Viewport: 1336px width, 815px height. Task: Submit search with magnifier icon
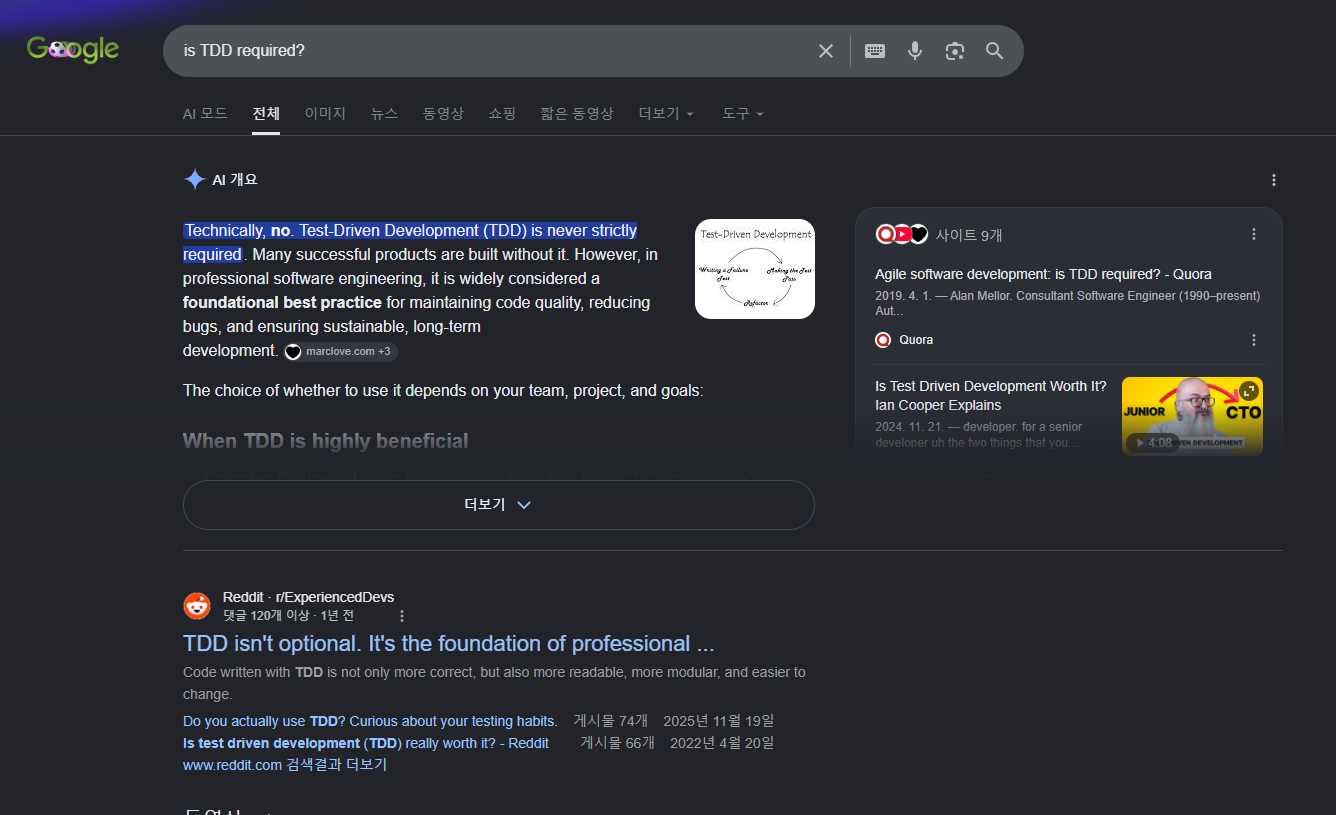994,51
